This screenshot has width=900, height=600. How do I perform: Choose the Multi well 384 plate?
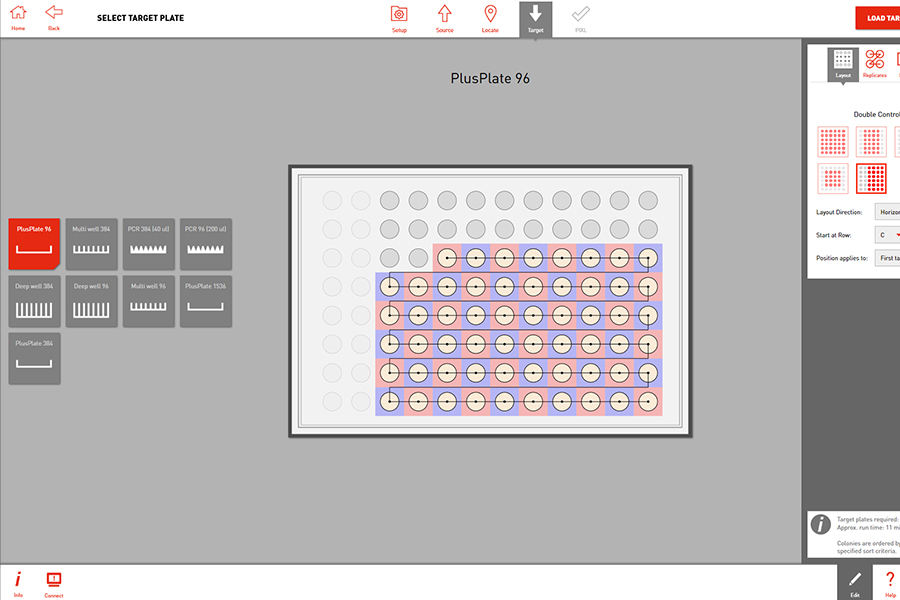pyautogui.click(x=91, y=244)
